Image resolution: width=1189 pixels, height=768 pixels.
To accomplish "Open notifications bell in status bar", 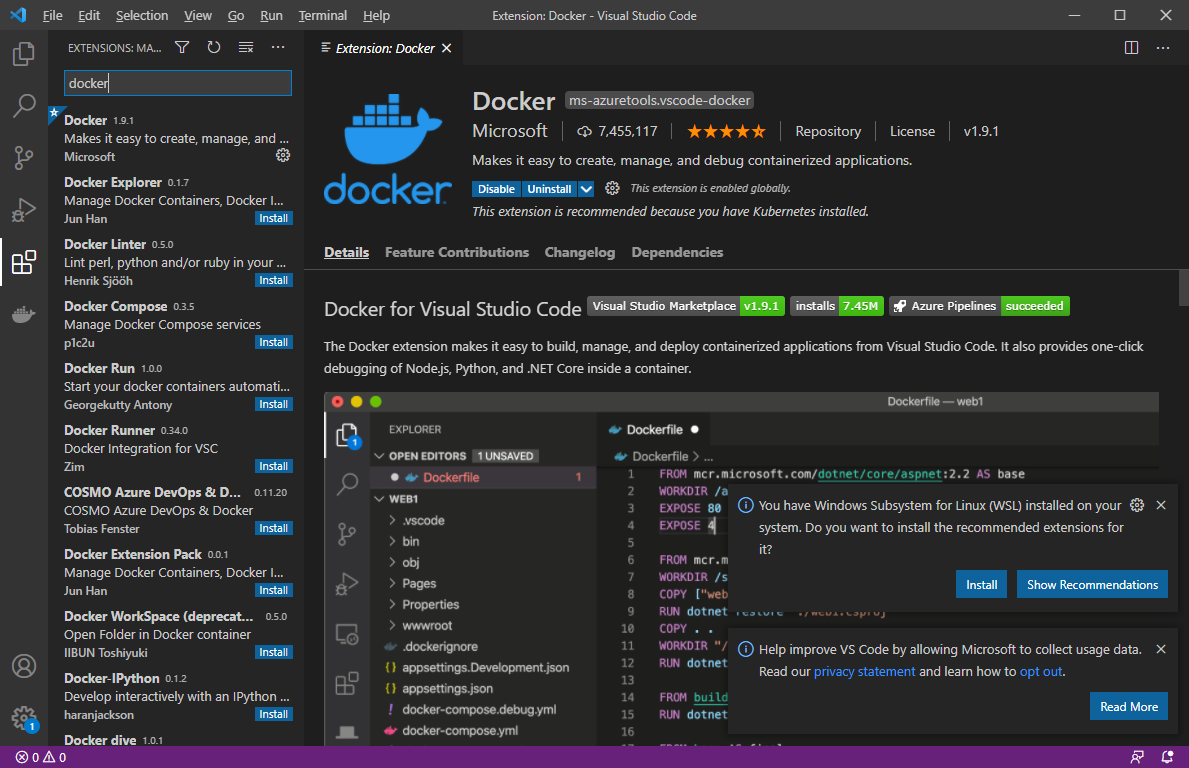I will [x=1167, y=757].
